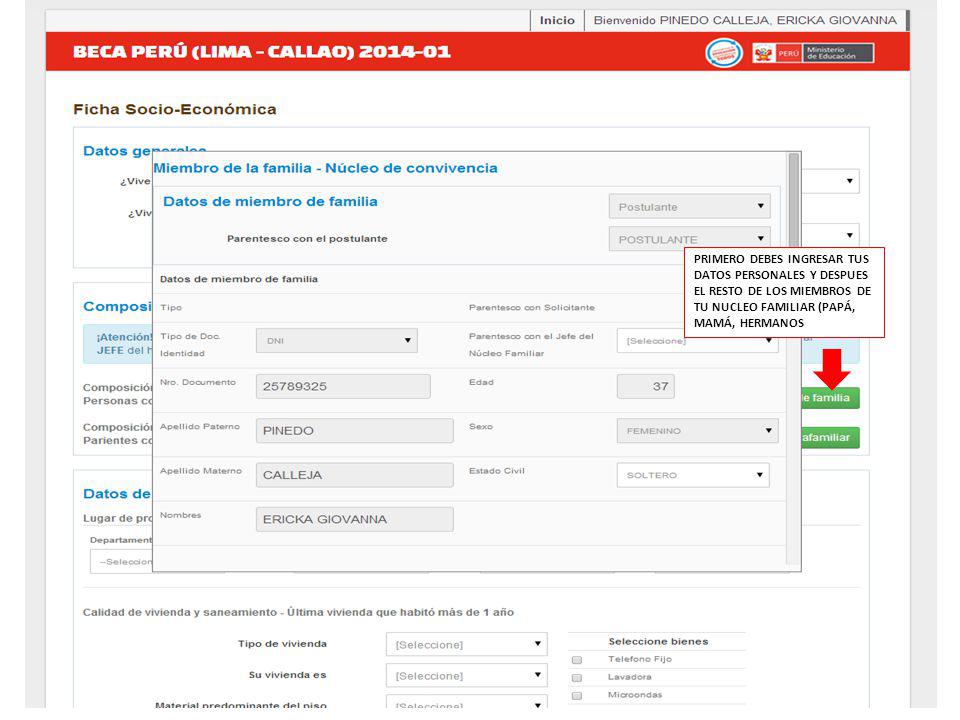960x720 pixels.
Task: Click the Nombres field ERICKA GIOVANNA
Action: coord(354,519)
